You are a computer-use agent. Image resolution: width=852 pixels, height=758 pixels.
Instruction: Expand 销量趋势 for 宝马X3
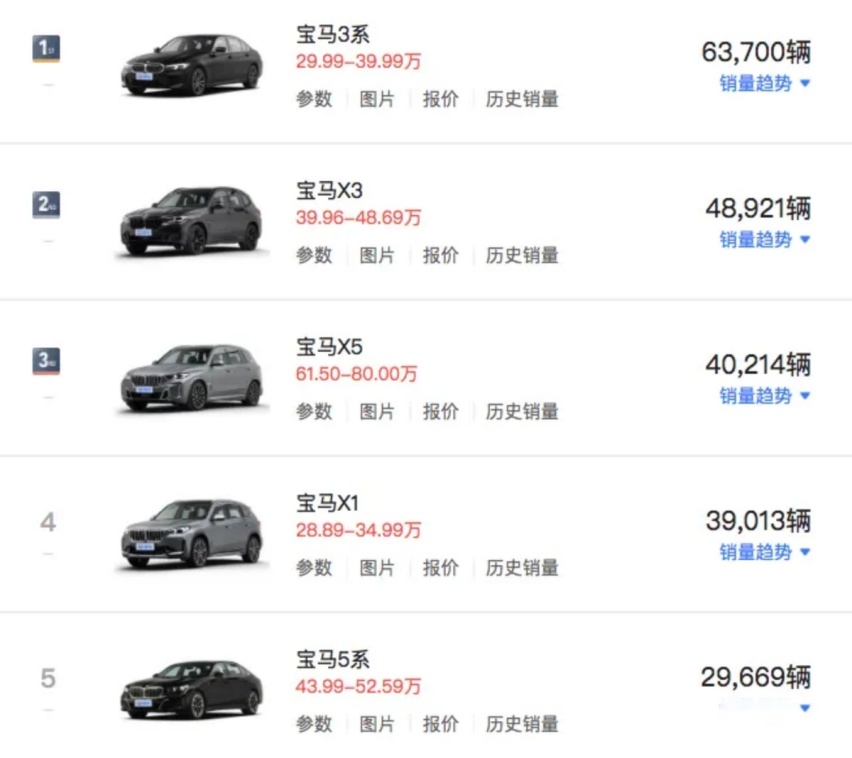click(763, 240)
